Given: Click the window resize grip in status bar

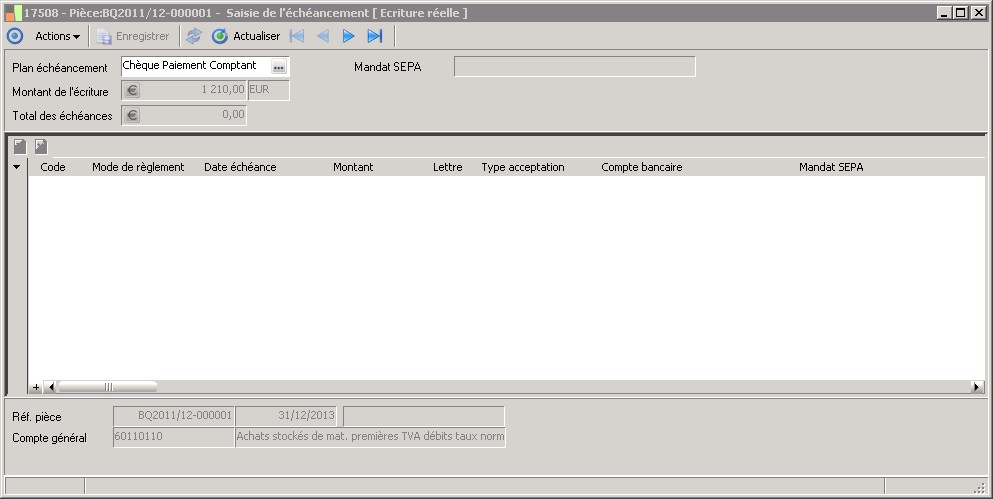Looking at the screenshot, I should (x=979, y=487).
